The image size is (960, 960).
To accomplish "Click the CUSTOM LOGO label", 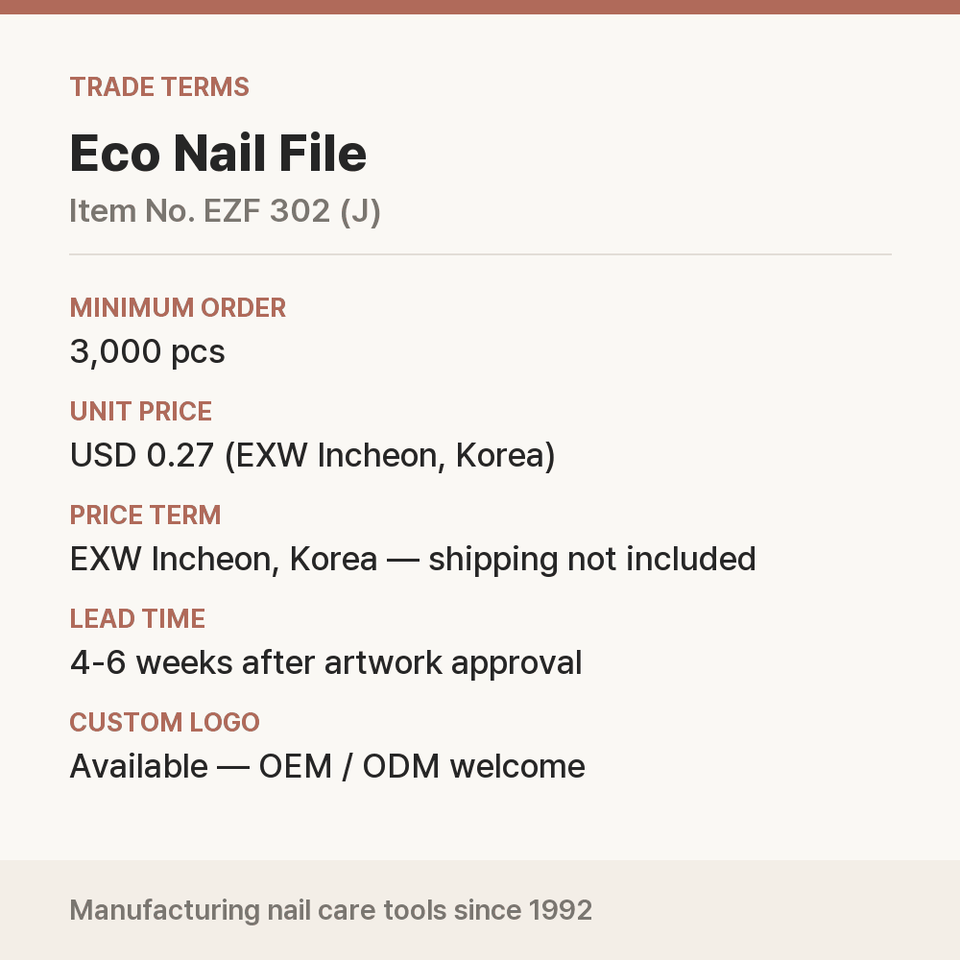I will click(x=165, y=722).
